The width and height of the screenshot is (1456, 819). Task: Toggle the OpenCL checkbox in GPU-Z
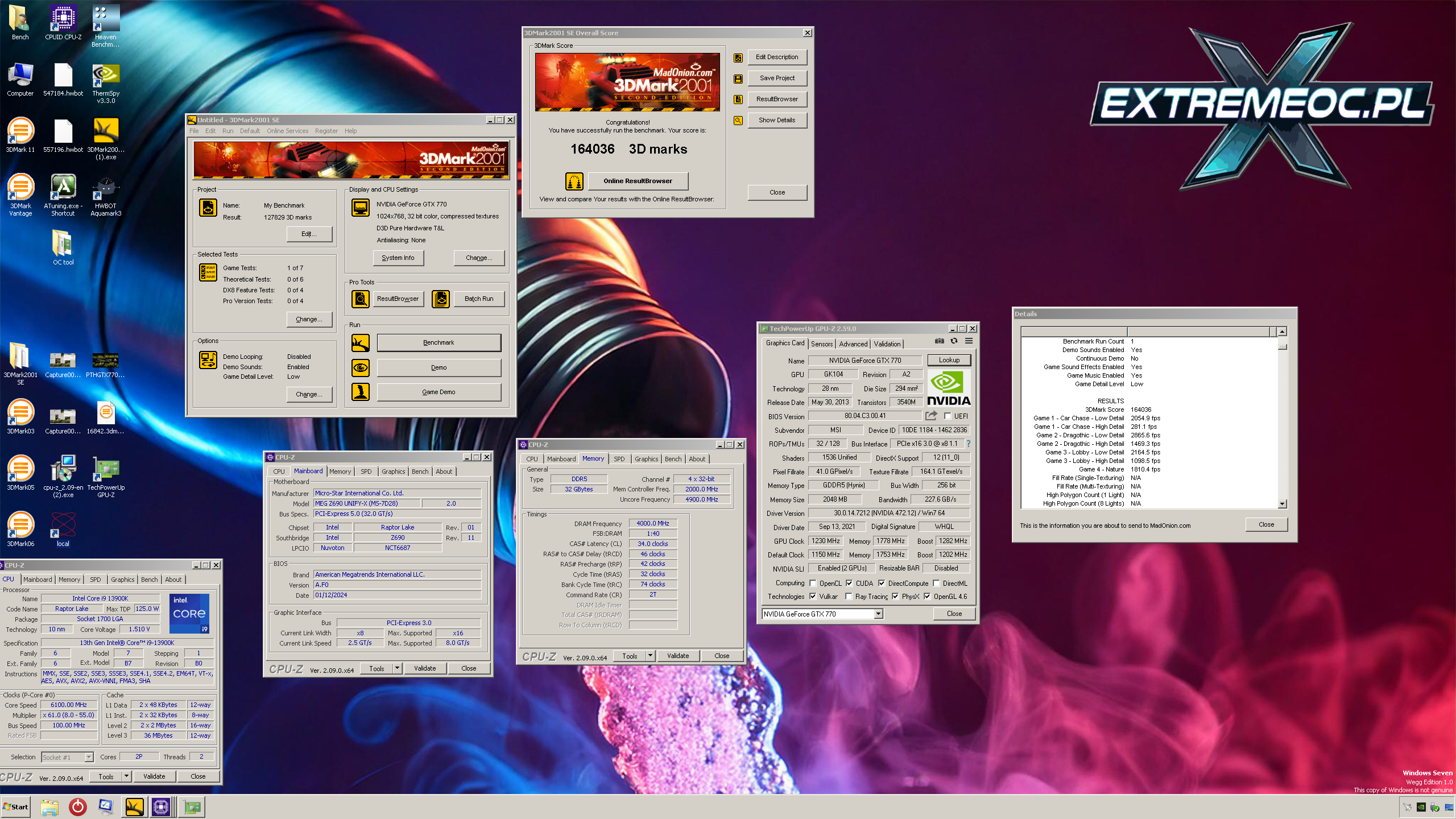pos(813,583)
